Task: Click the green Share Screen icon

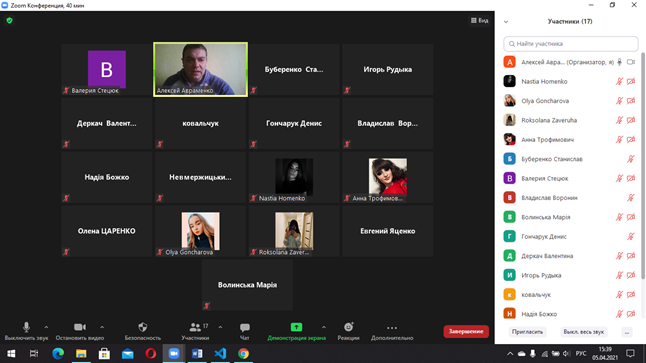Action: pyautogui.click(x=296, y=327)
